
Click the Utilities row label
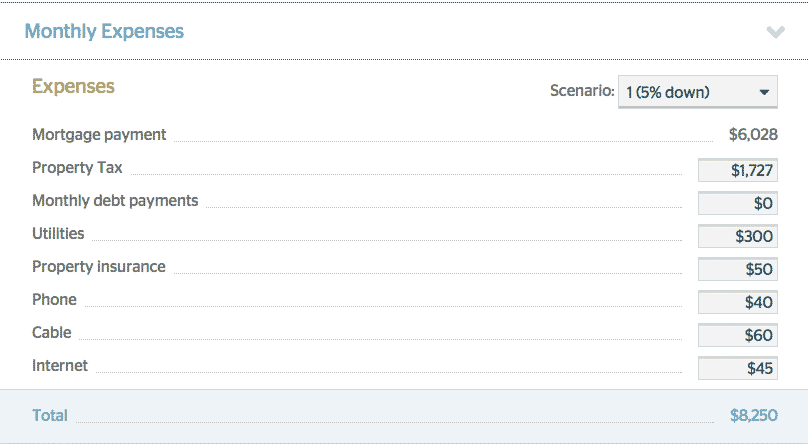pos(58,233)
